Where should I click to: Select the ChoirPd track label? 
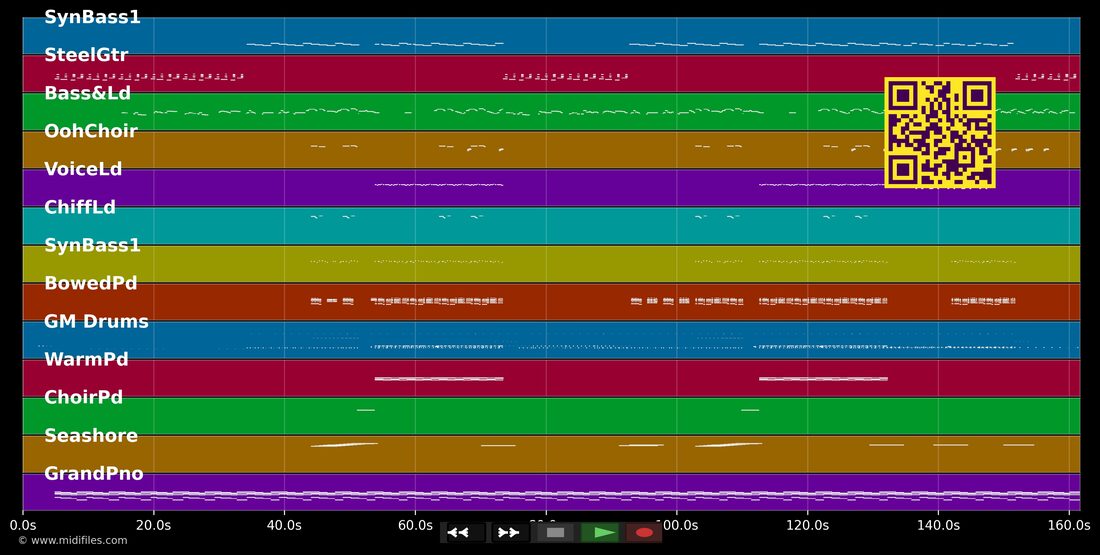(x=83, y=397)
